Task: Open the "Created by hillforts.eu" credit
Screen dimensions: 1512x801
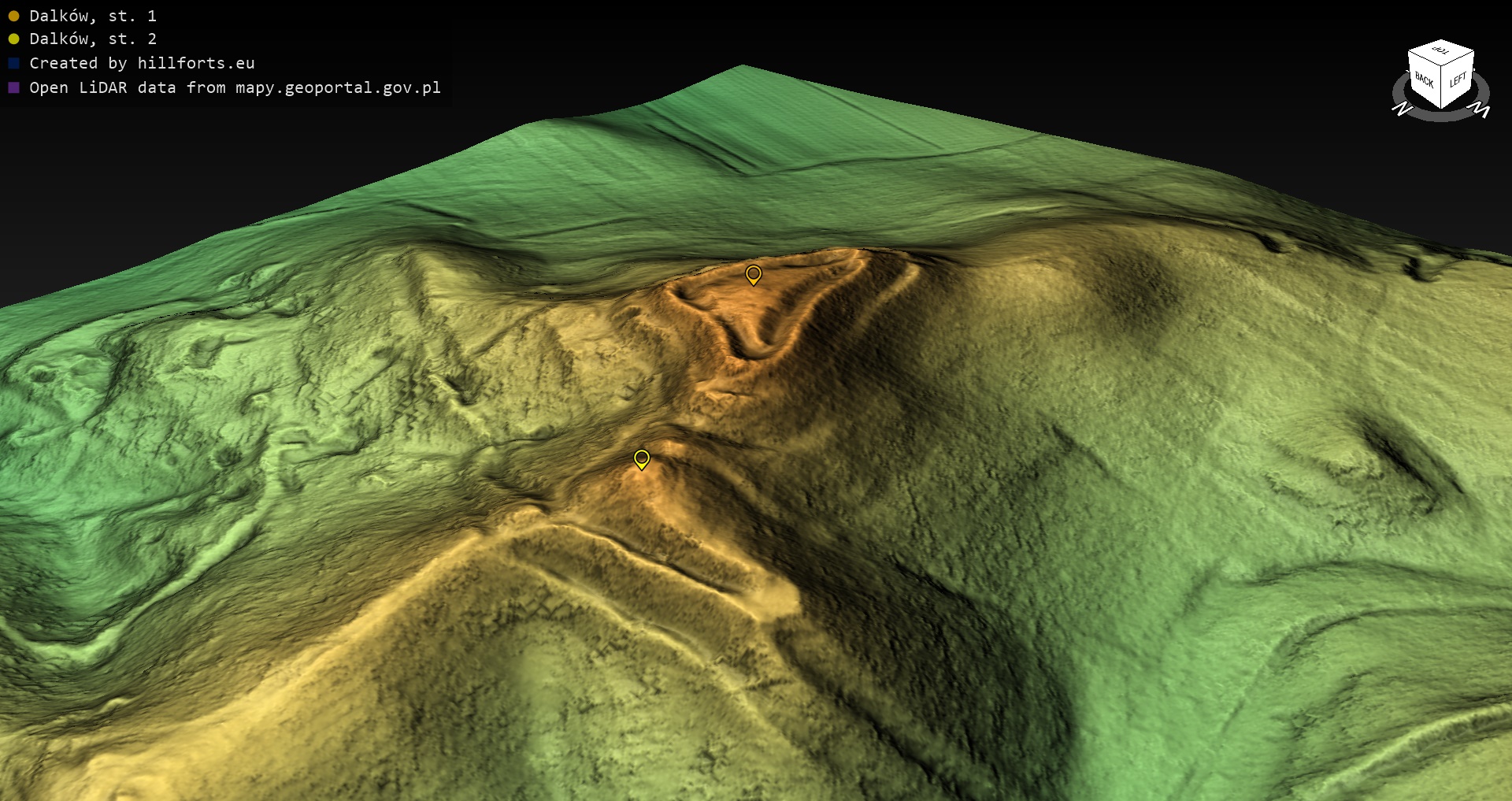Action: [x=142, y=63]
